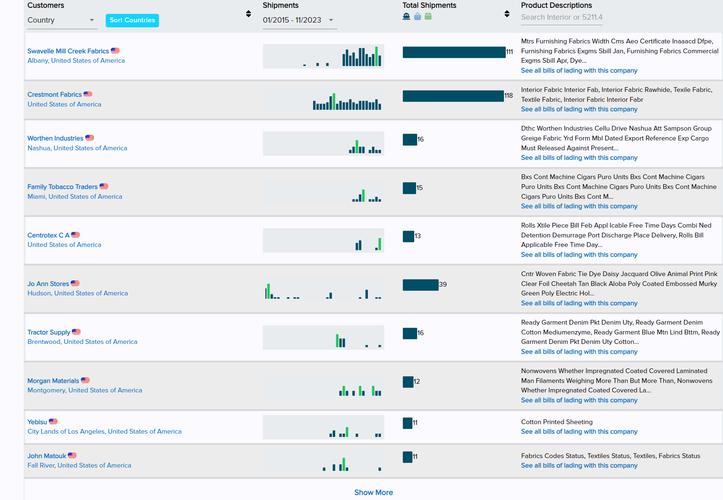See all bills of lading for Morgan Materials
The height and width of the screenshot is (500, 723).
click(579, 400)
